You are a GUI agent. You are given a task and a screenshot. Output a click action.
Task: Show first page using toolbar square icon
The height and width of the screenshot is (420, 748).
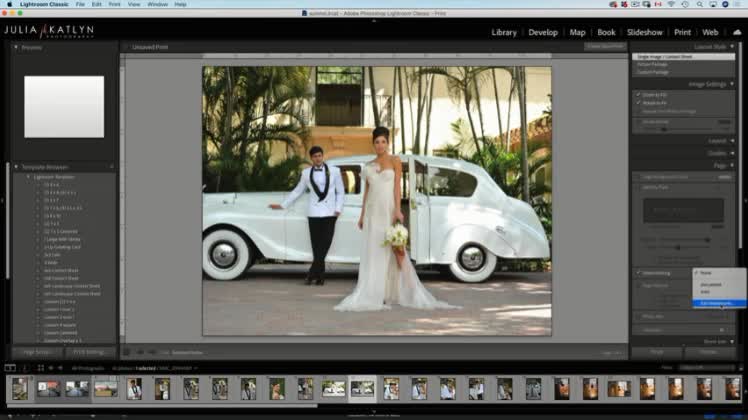pos(126,352)
